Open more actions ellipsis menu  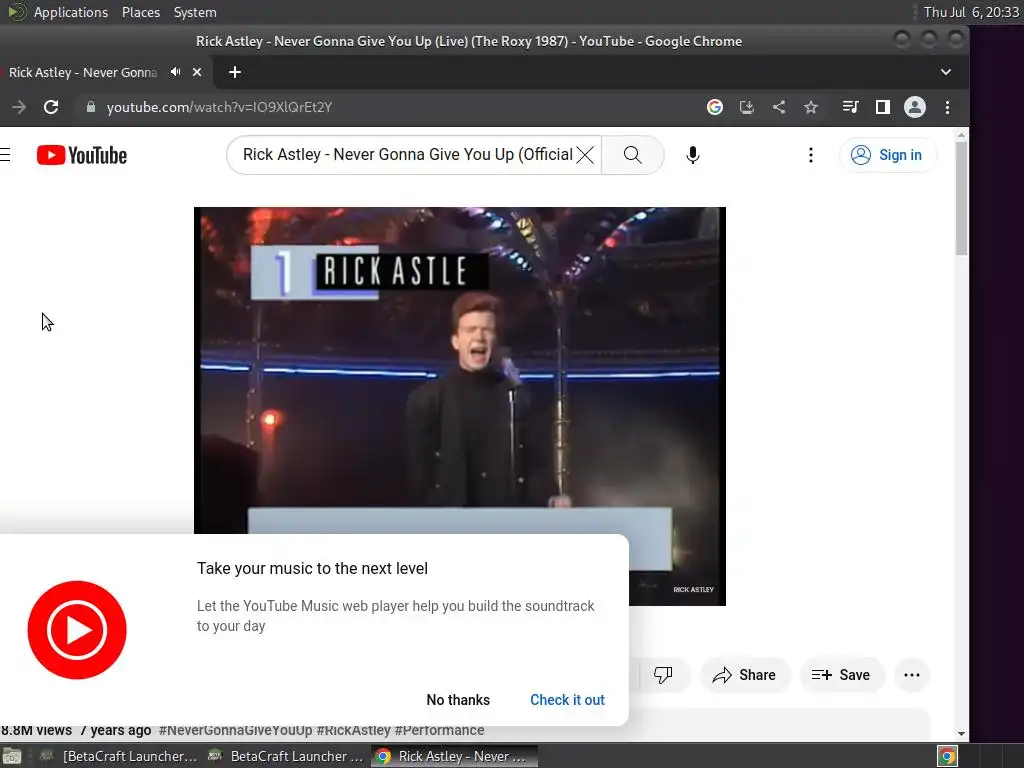[x=912, y=675]
